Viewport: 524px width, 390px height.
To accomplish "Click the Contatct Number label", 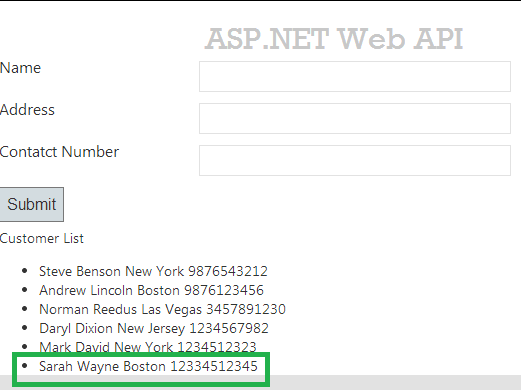I will click(59, 152).
